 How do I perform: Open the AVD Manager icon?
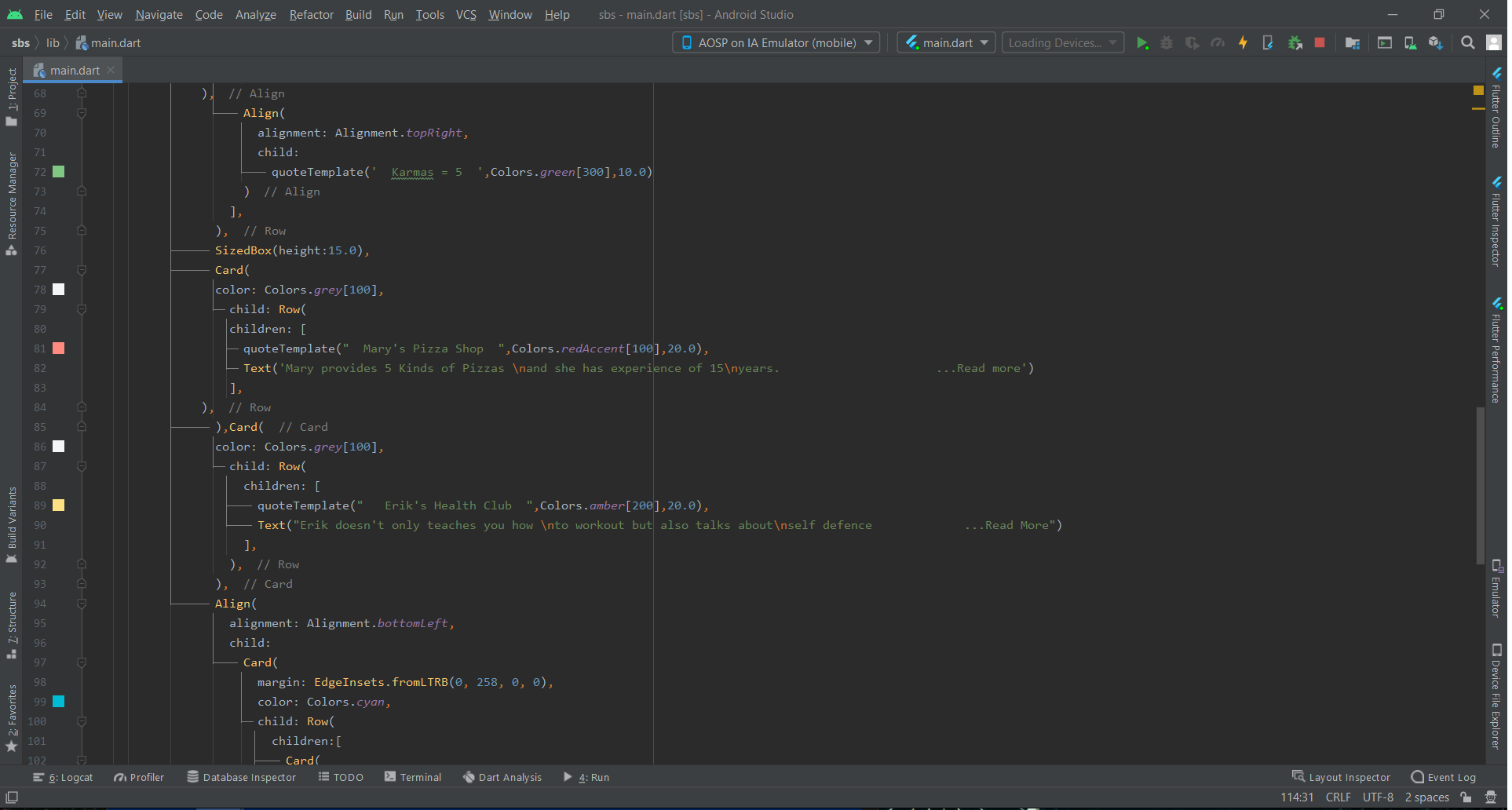pos(1410,43)
